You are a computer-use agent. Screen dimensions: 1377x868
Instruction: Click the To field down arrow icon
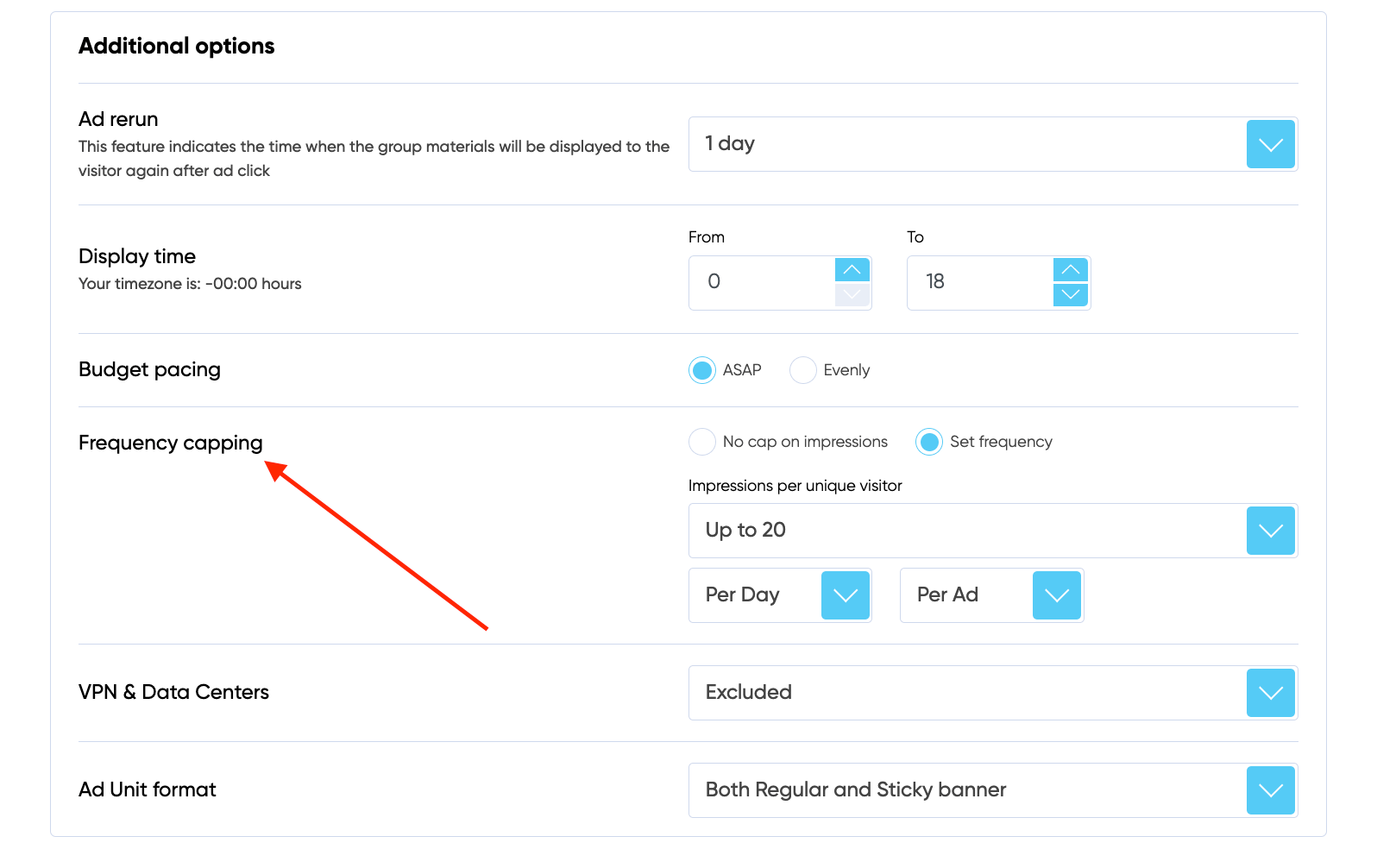(x=1070, y=294)
